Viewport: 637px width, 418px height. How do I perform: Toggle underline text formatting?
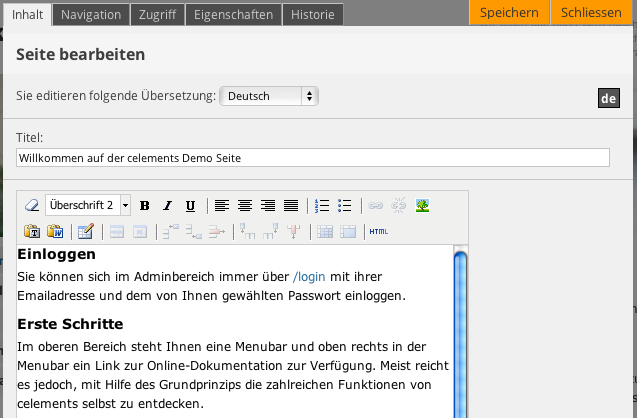tap(190, 206)
